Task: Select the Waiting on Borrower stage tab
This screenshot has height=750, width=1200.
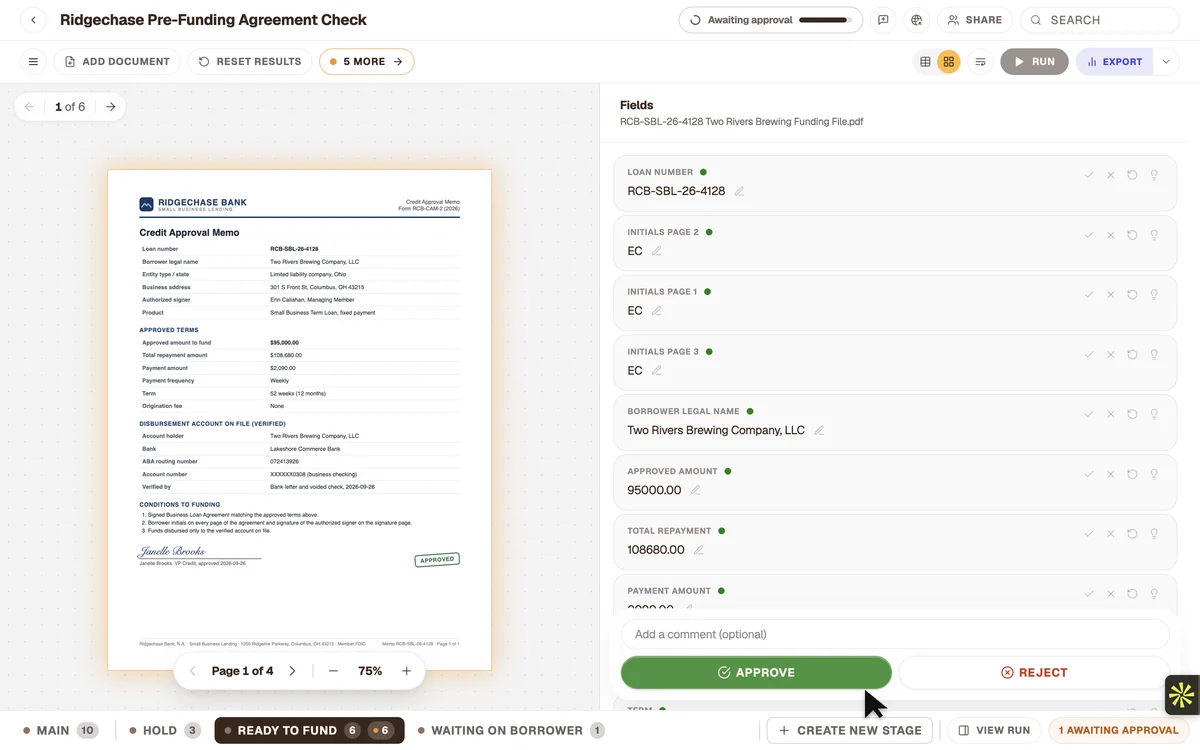Action: [x=511, y=731]
